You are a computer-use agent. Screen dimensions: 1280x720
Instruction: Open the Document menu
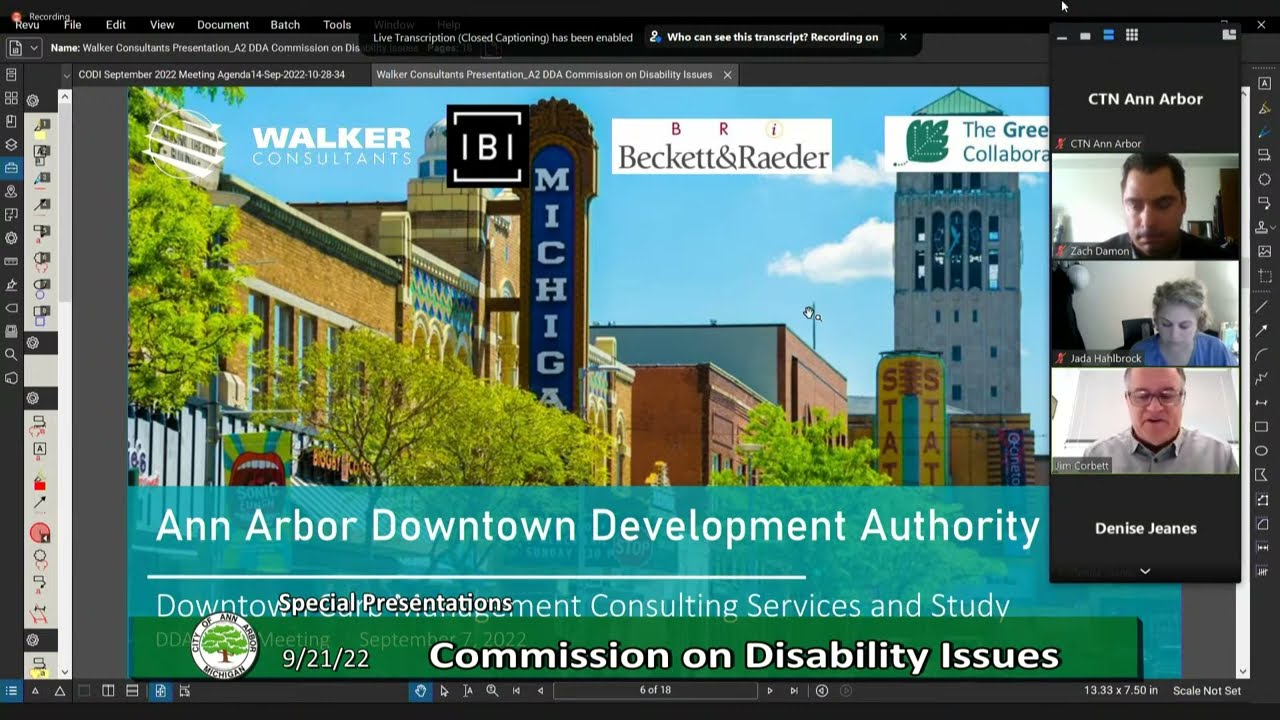[223, 24]
